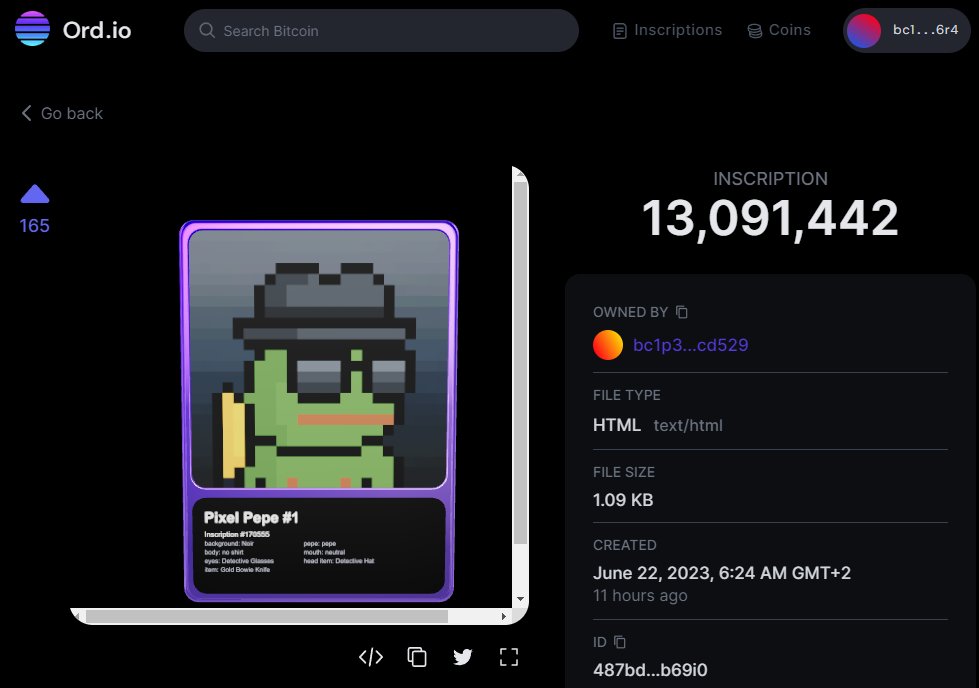The width and height of the screenshot is (979, 688).
Task: Click the inscription number 13,091,442
Action: pos(770,218)
